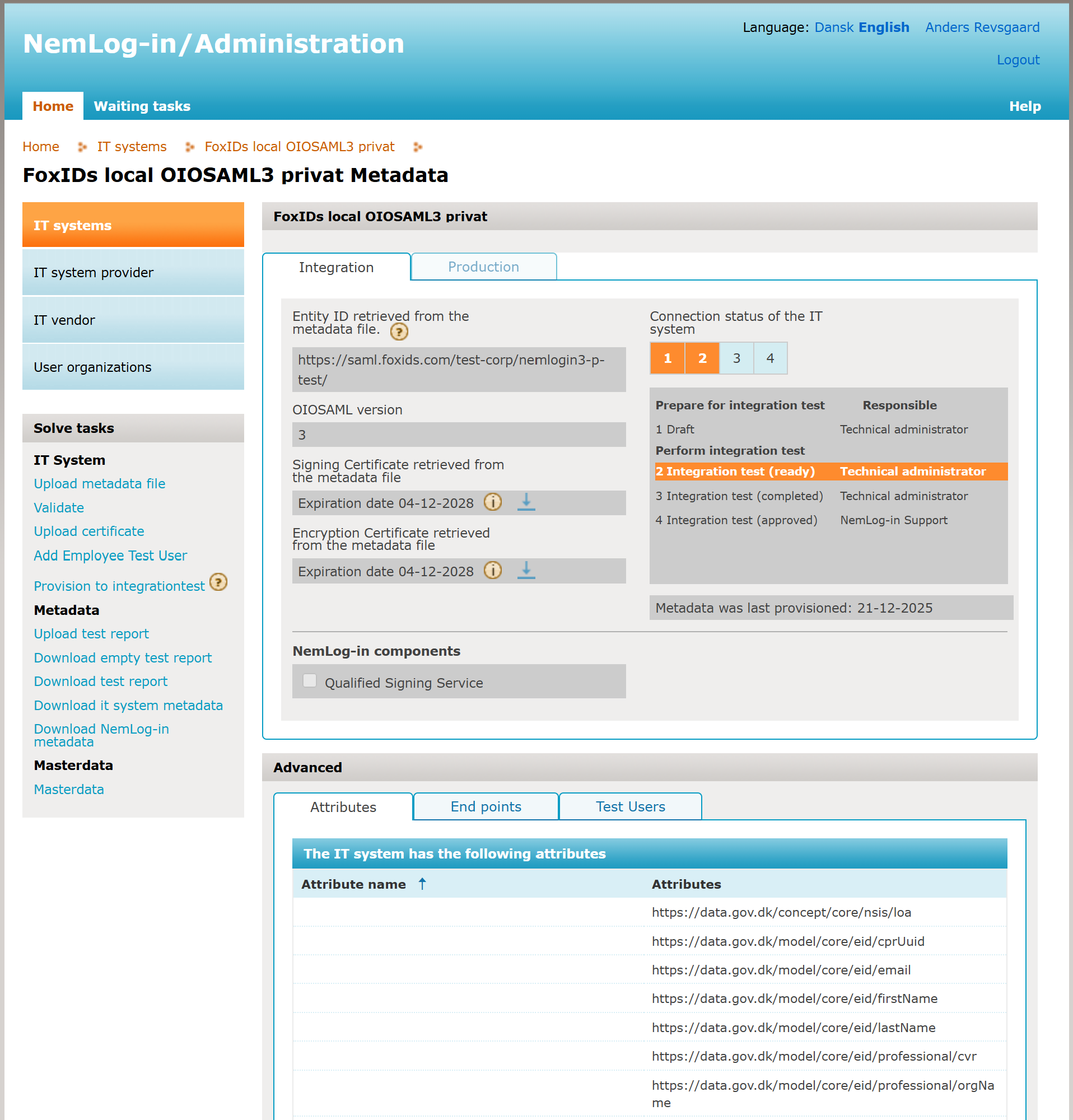Open the Test Users tab
Screen dimensions: 1073x1120
coord(630,806)
